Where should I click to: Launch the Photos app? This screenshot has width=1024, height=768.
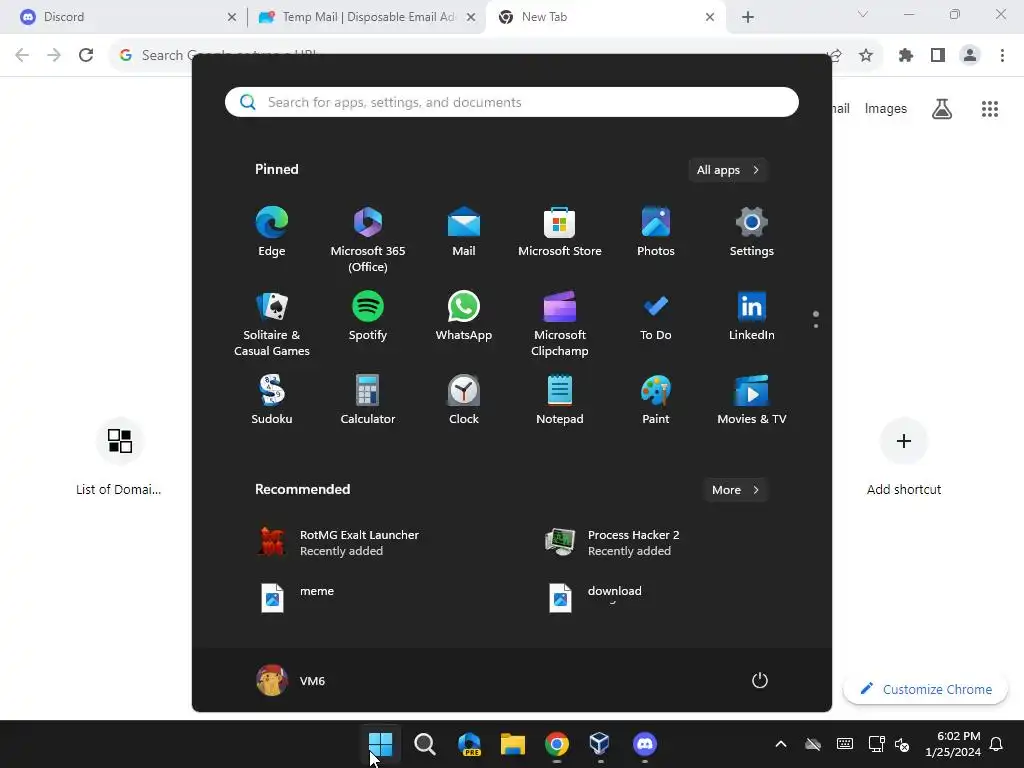[656, 232]
